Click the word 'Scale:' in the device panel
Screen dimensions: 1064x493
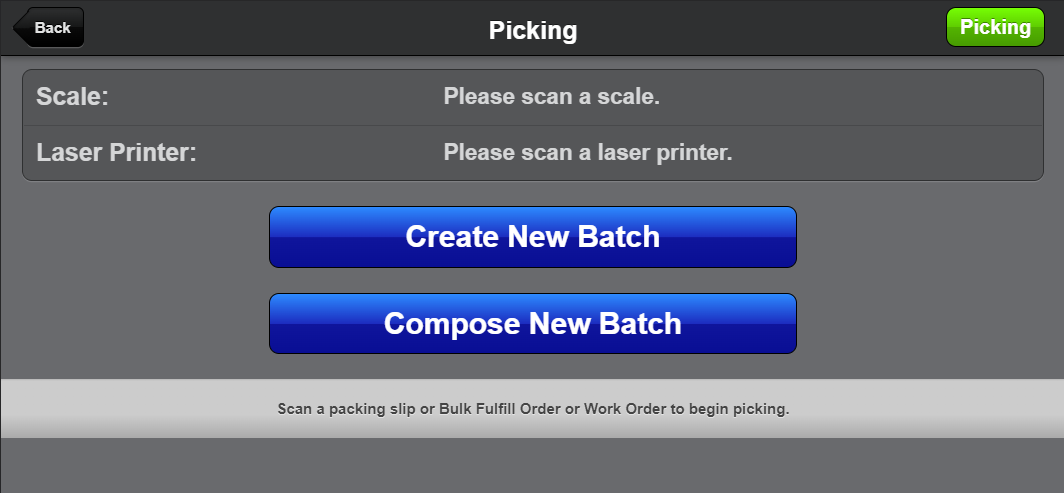pyautogui.click(x=72, y=97)
